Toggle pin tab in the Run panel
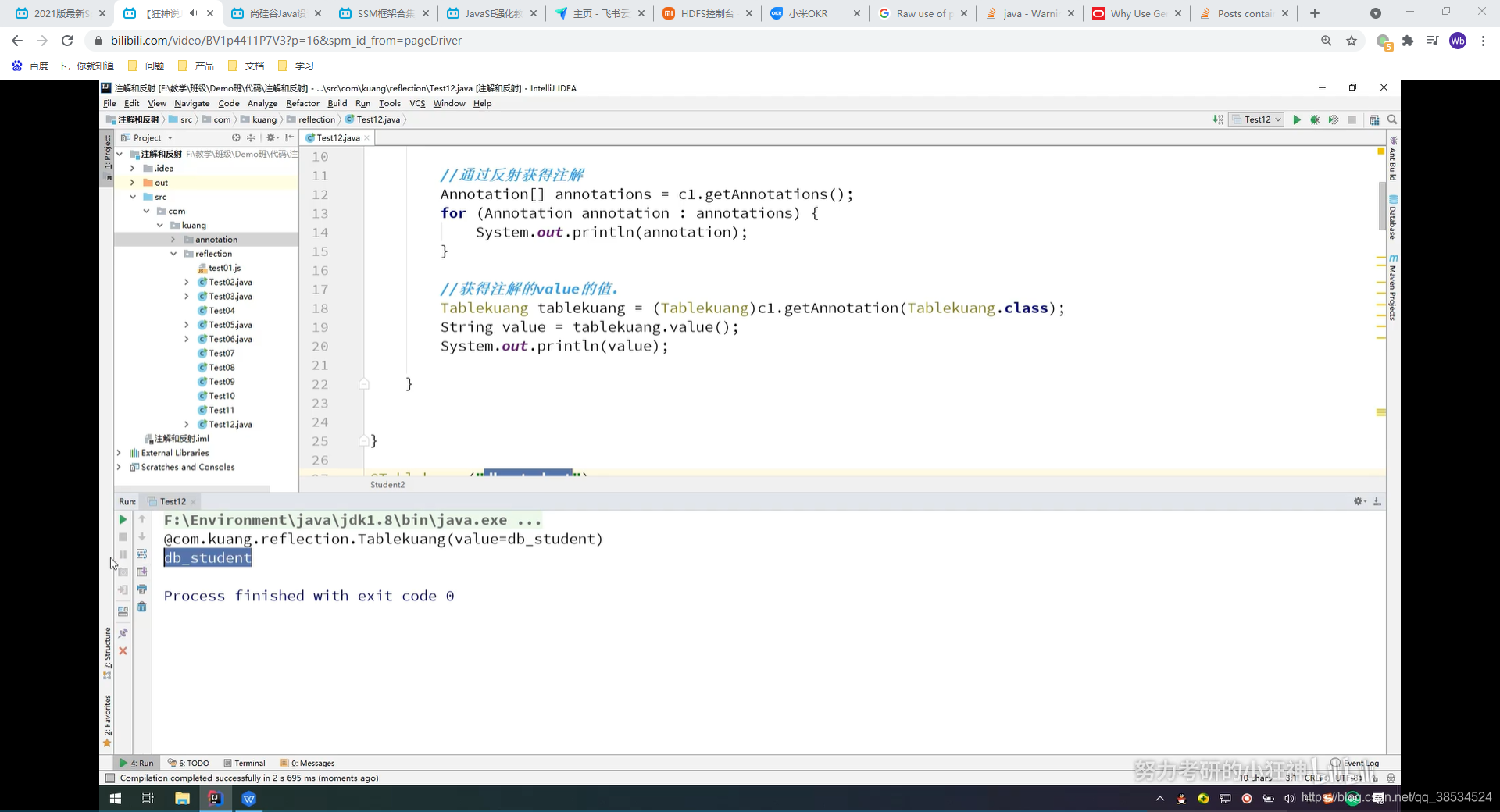Viewport: 1500px width, 812px height. coord(123,633)
